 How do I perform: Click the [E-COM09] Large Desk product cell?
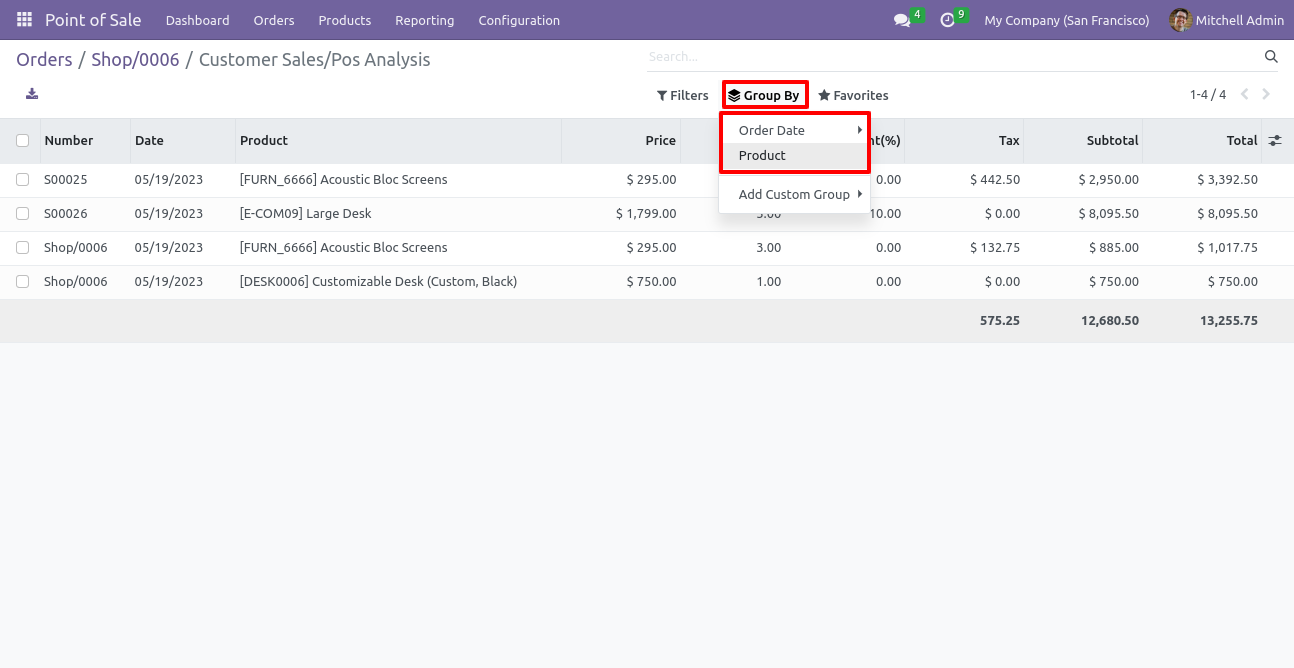pos(306,214)
